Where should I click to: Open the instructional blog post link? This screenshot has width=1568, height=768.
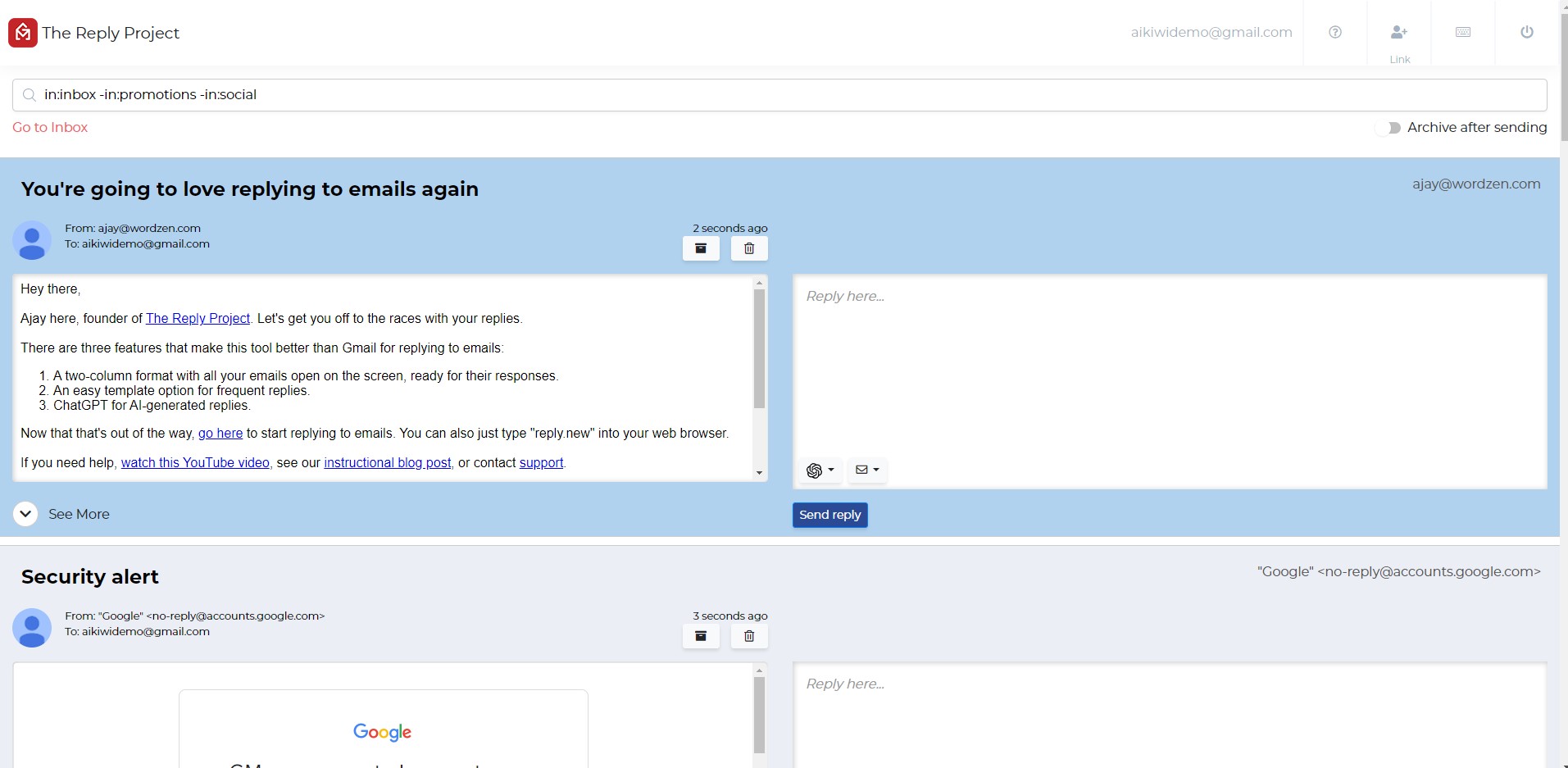(388, 462)
